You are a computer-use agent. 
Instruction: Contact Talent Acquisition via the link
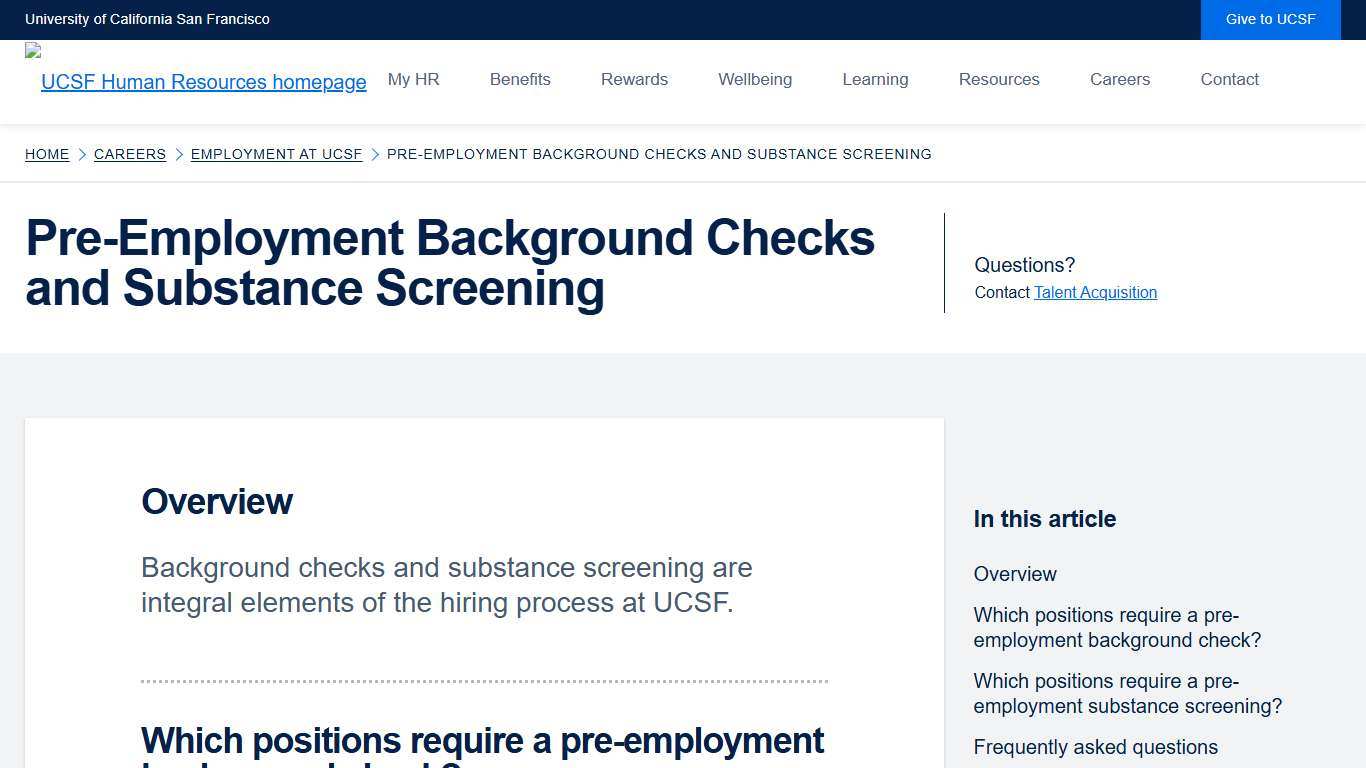point(1095,292)
